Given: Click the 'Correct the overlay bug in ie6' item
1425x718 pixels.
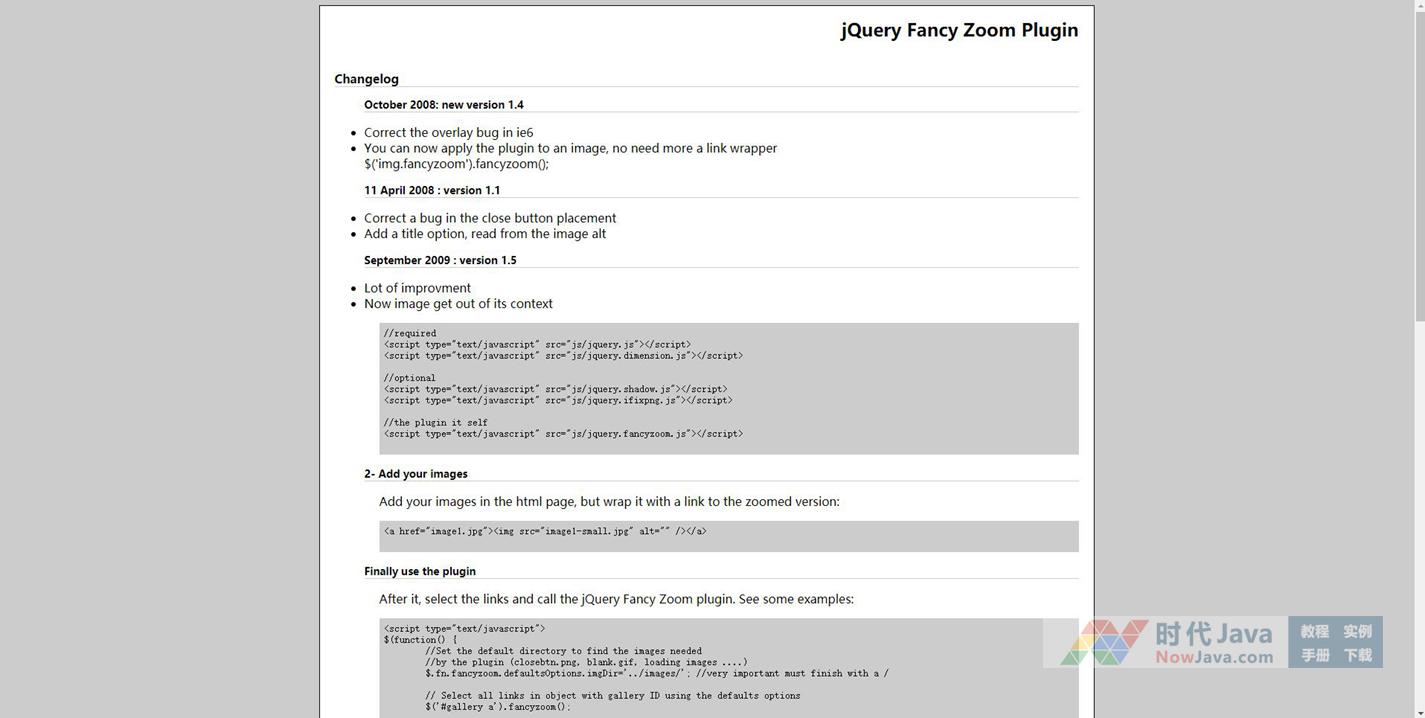Looking at the screenshot, I should pos(448,132).
